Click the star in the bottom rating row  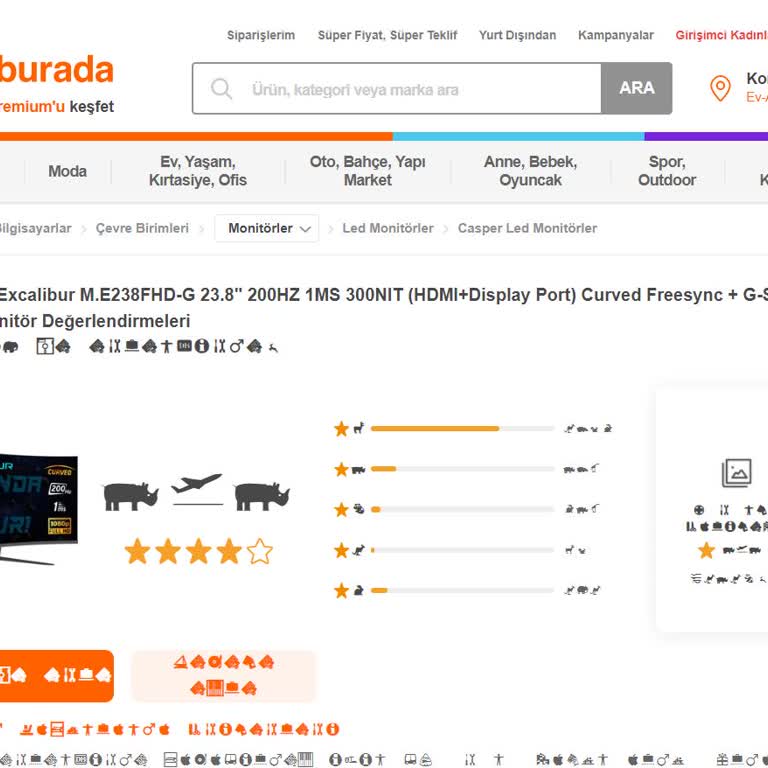click(341, 590)
